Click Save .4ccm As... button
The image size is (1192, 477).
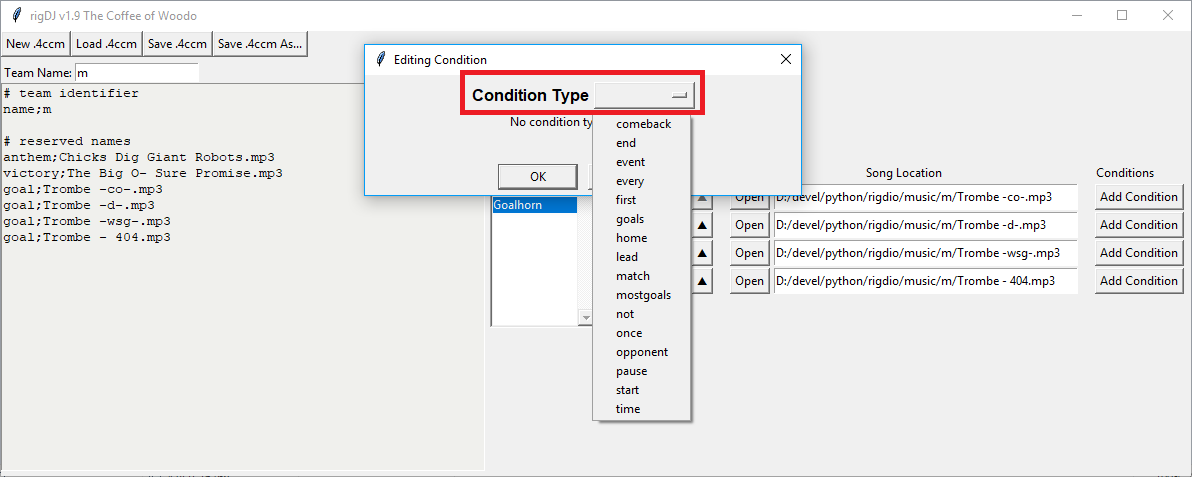(x=260, y=44)
